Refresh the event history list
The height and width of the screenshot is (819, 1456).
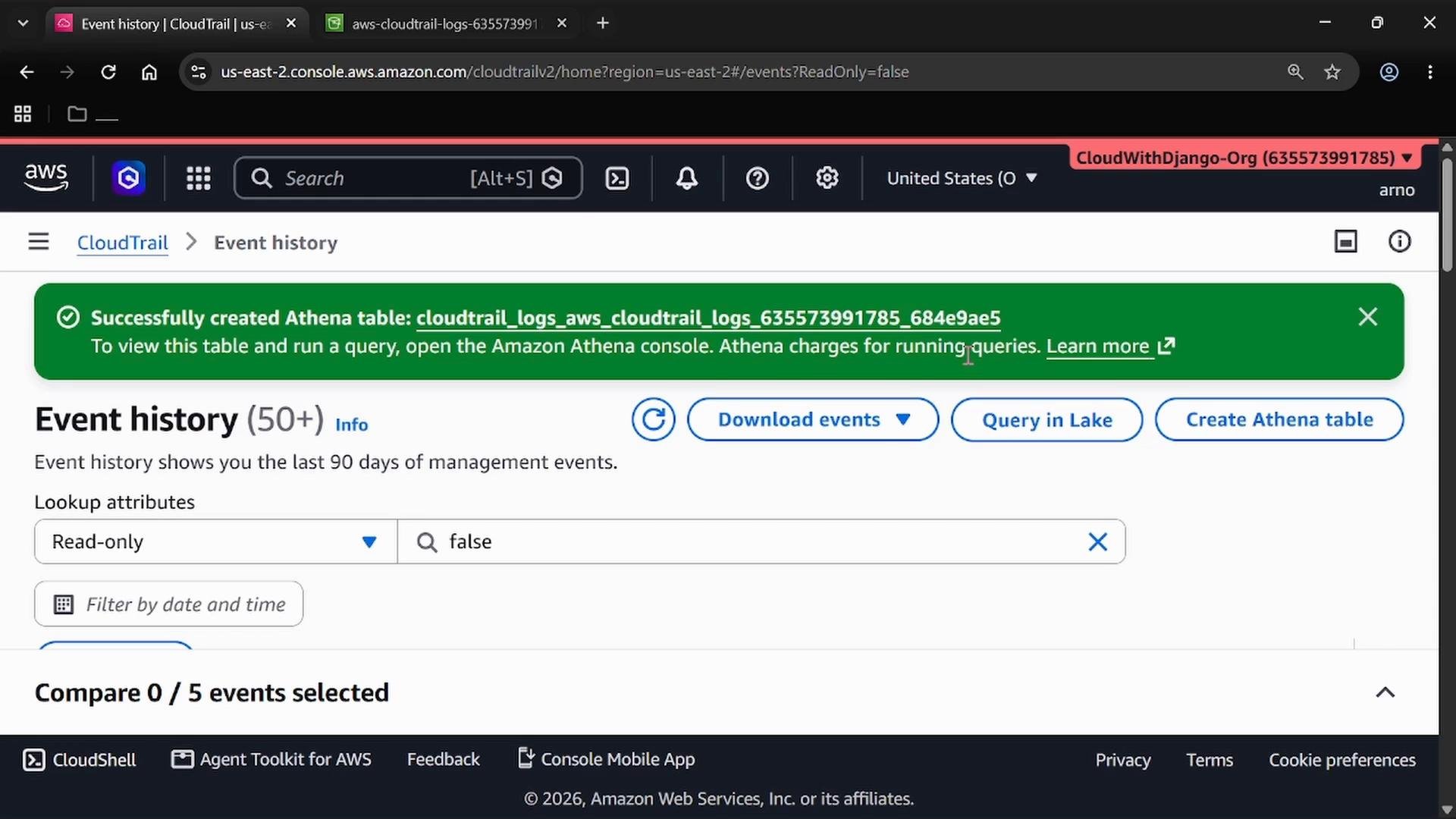(x=654, y=419)
